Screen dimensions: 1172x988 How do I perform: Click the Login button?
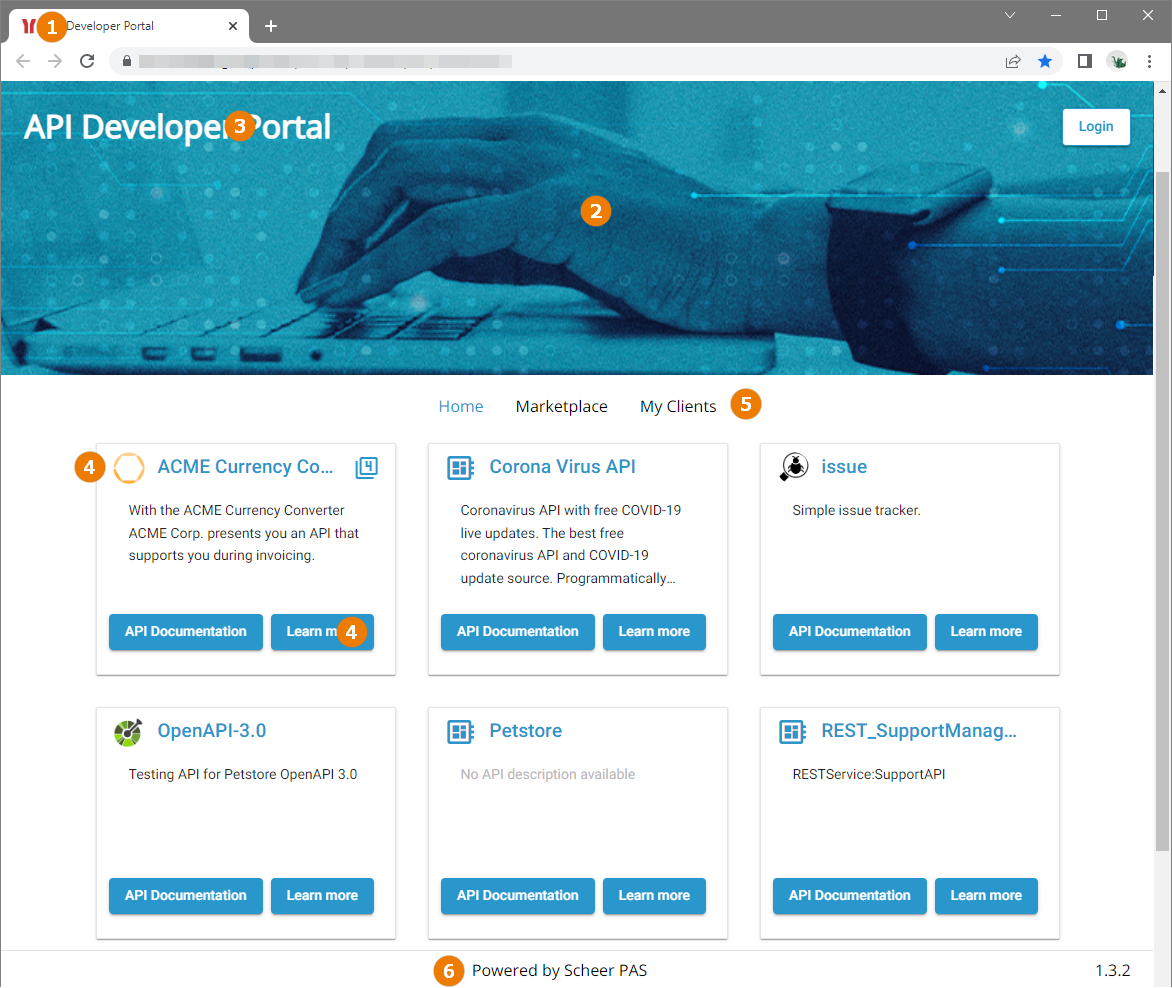coord(1095,126)
